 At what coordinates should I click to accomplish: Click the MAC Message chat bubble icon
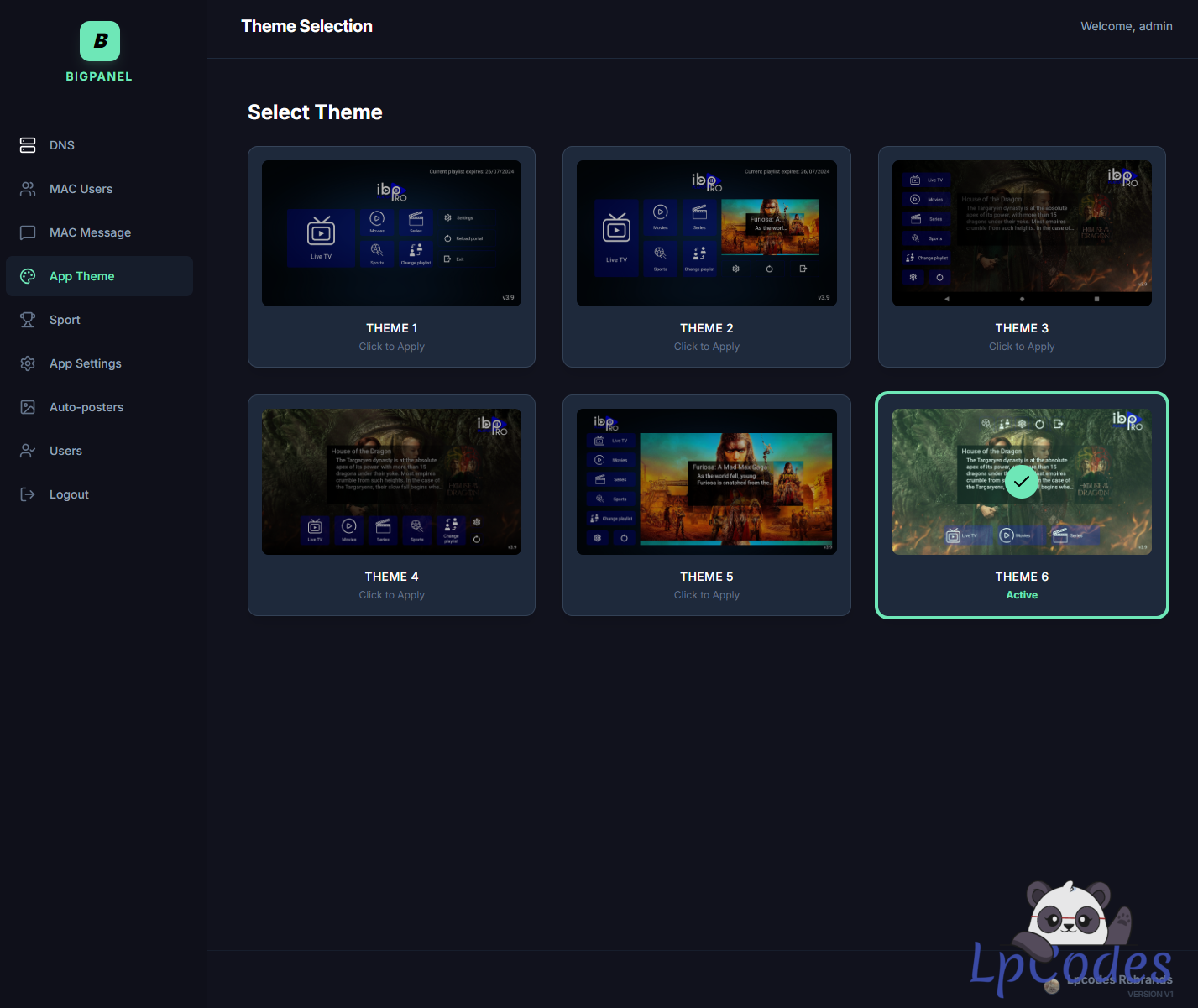click(x=28, y=232)
